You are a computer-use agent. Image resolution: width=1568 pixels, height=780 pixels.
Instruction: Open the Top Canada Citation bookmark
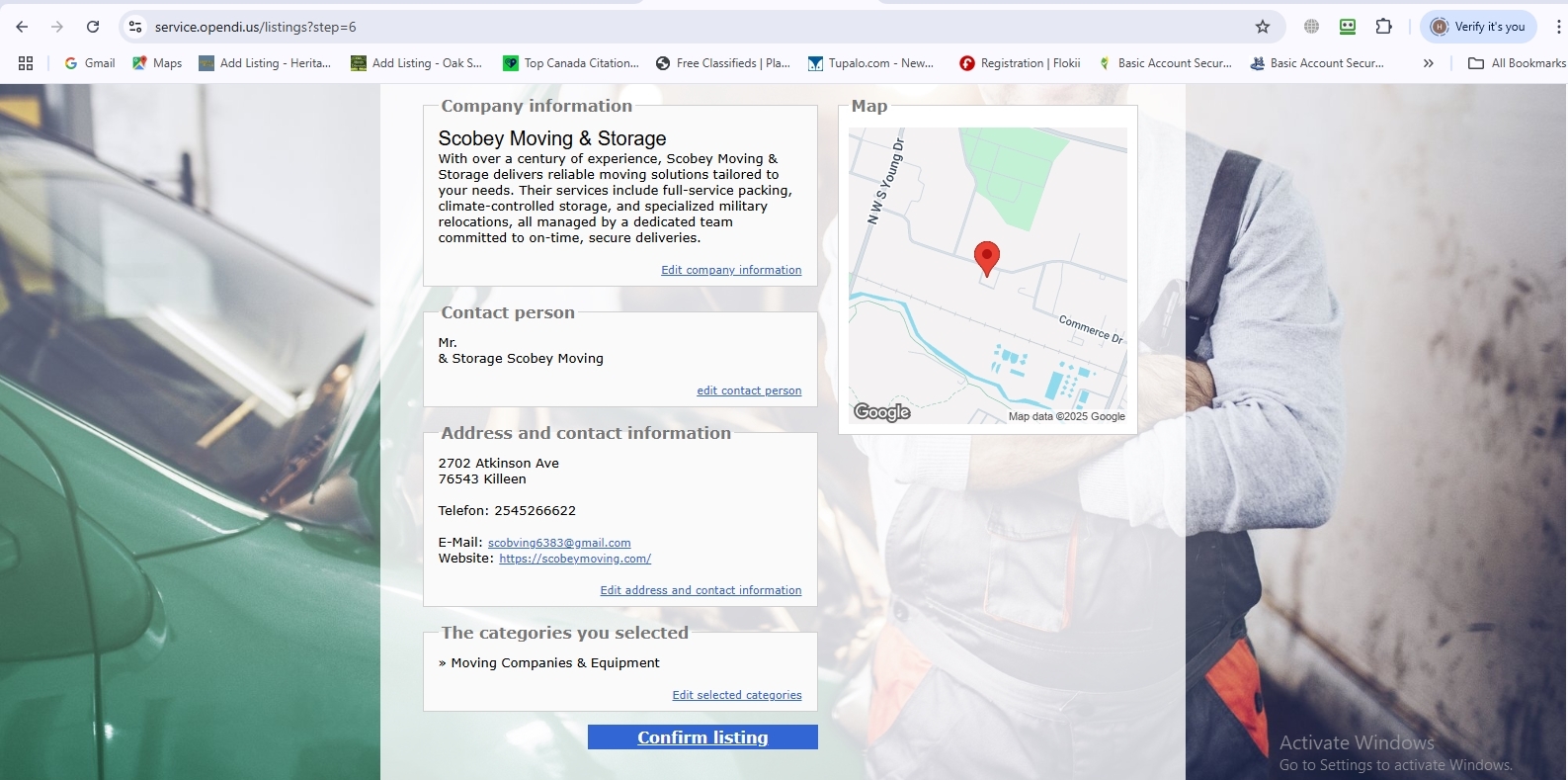click(571, 63)
